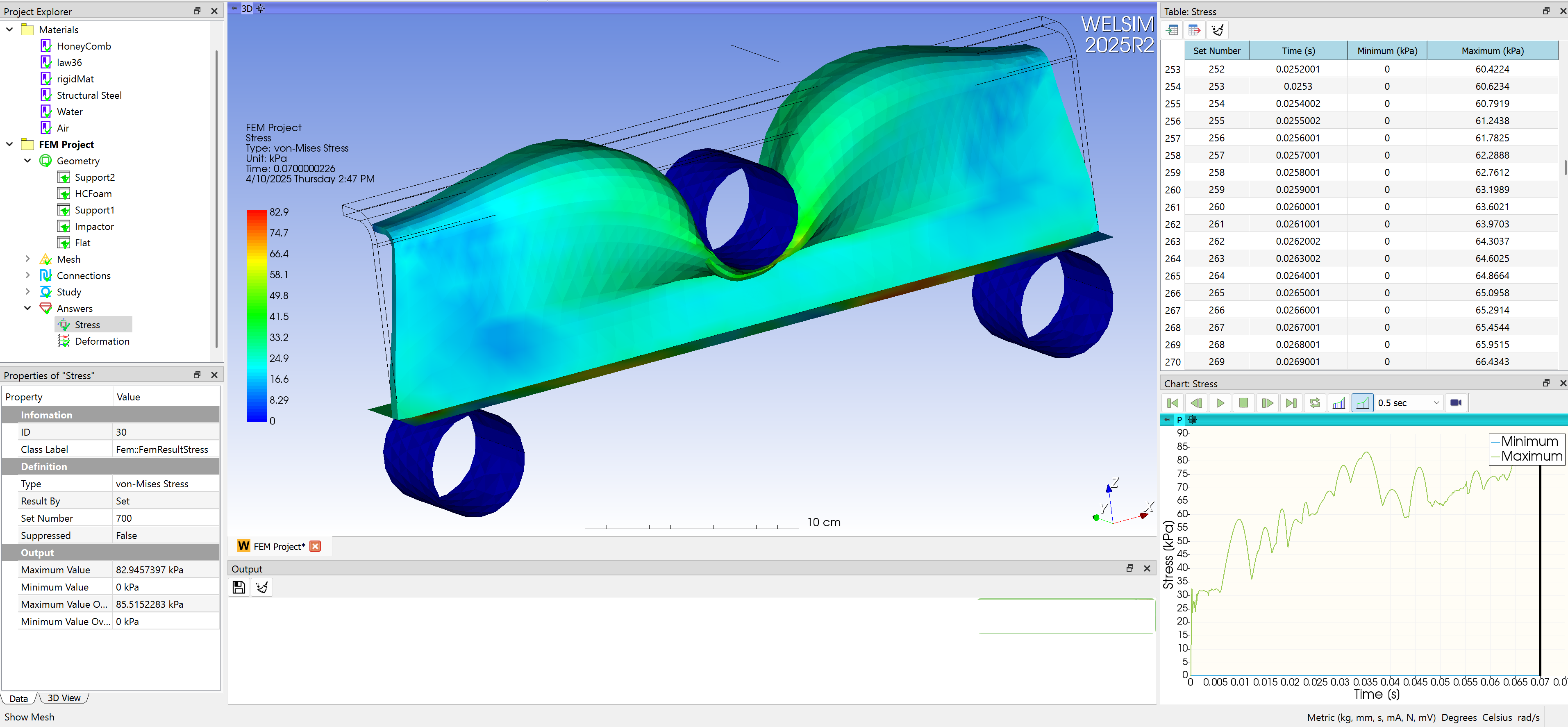This screenshot has width=1568, height=727.
Task: Click the import table data icon
Action: pyautogui.click(x=1172, y=30)
